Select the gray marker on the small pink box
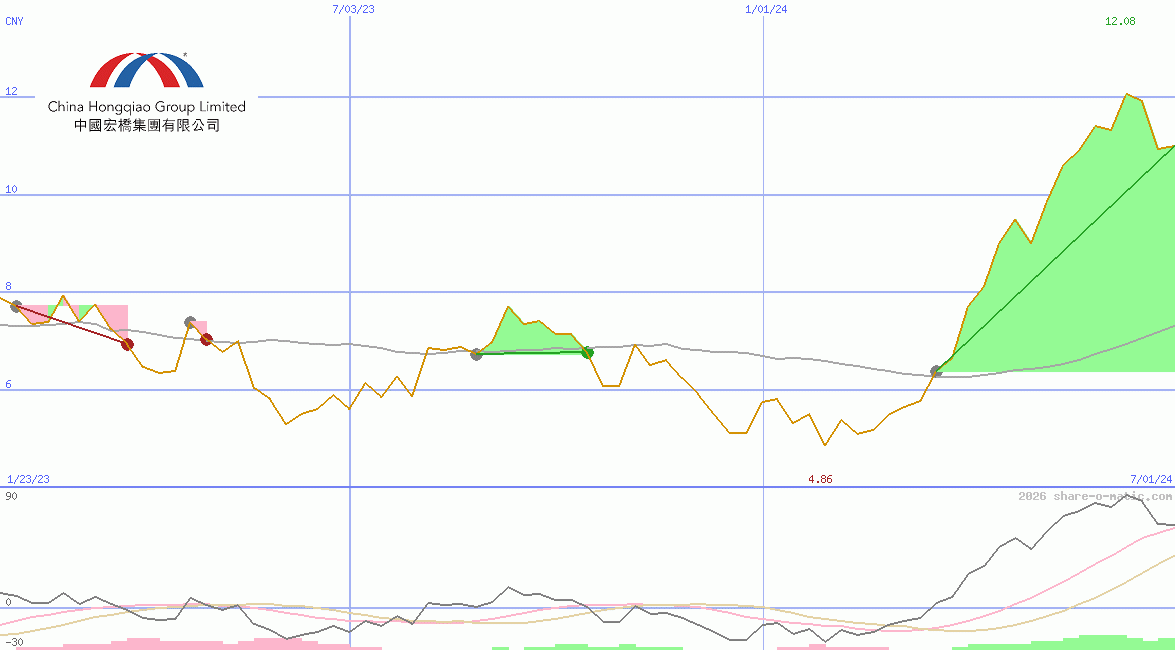The width and height of the screenshot is (1175, 650). click(x=190, y=322)
